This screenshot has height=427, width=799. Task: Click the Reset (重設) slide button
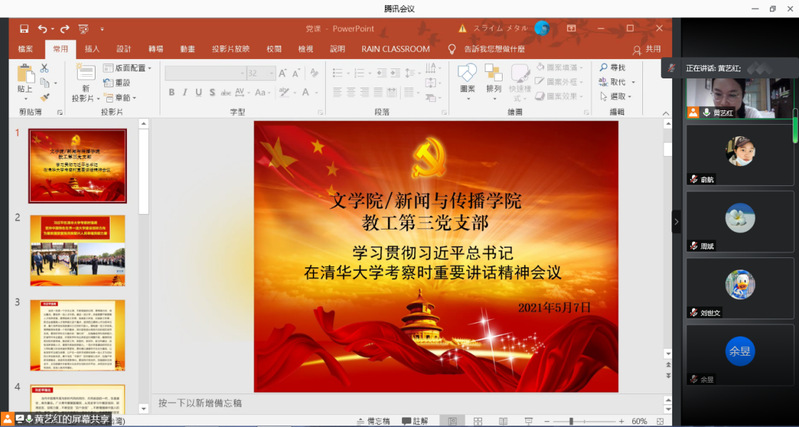[x=117, y=83]
